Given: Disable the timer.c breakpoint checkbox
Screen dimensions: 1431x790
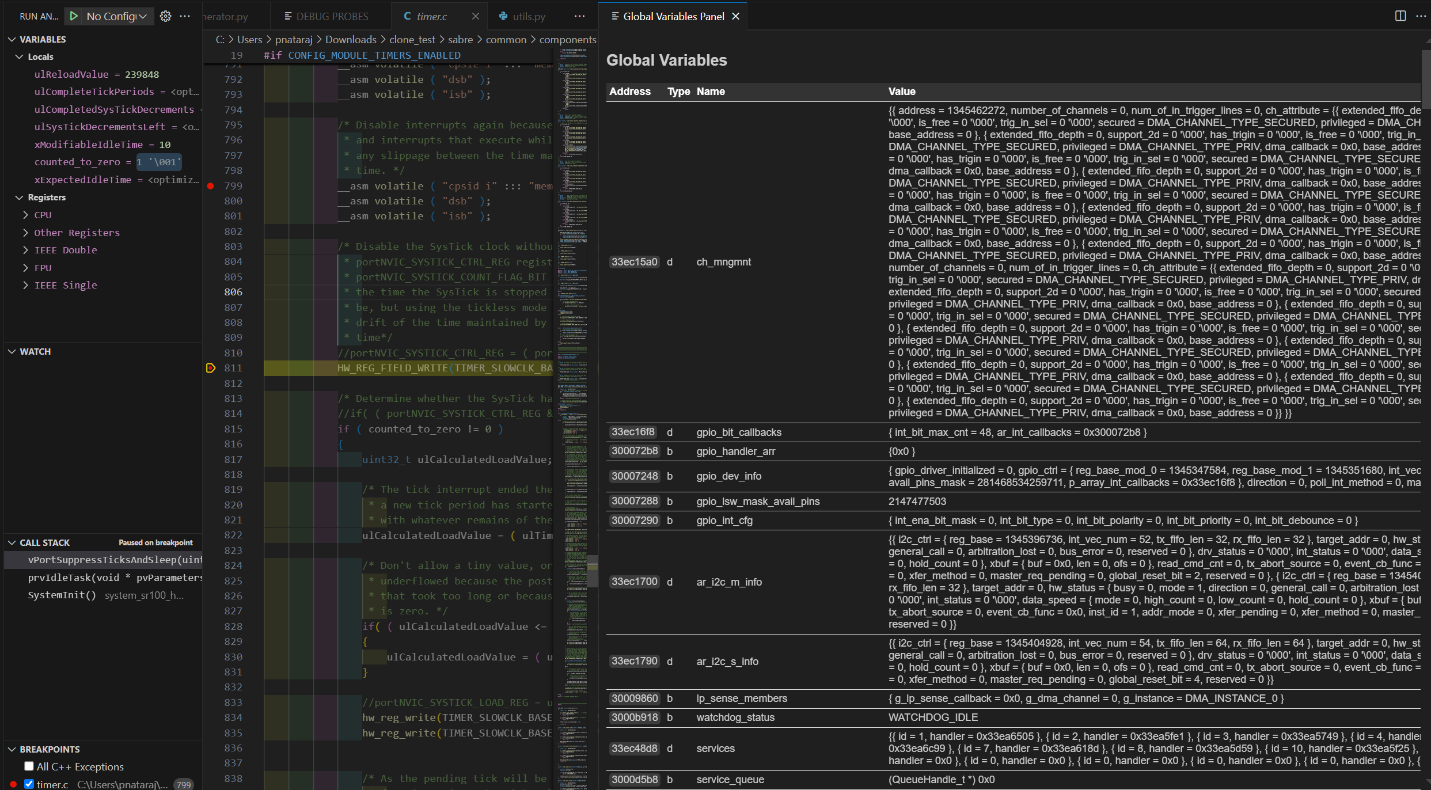Looking at the screenshot, I should 29,785.
